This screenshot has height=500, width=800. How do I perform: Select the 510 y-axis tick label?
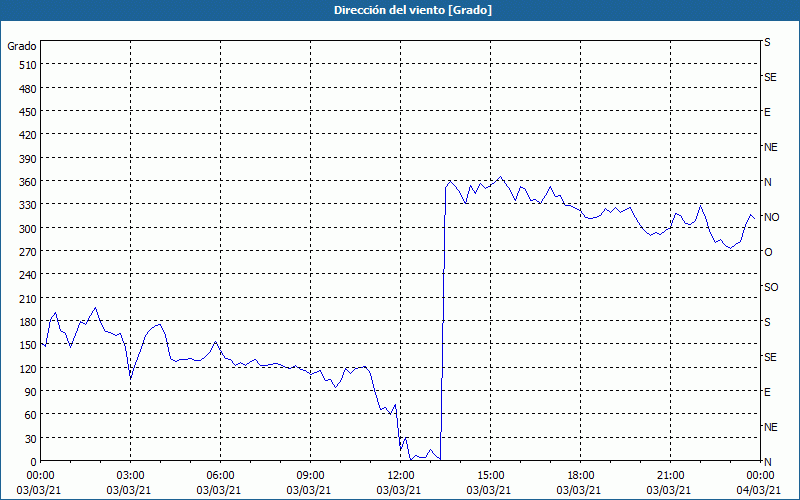coord(28,65)
